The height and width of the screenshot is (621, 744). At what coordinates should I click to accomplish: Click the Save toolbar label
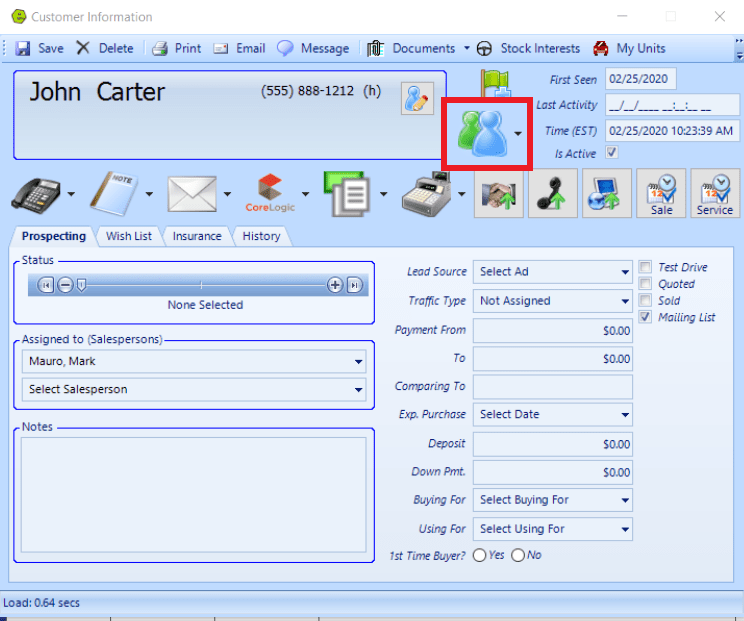[x=51, y=48]
